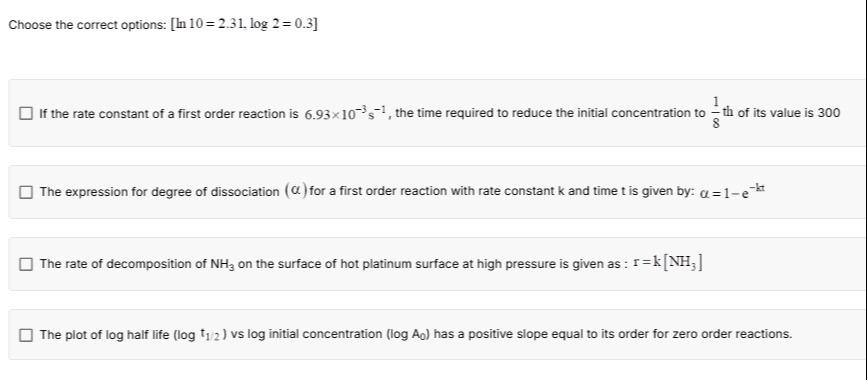Click the [ln 10 = 2.31, log 2 = 0.3] hint
Viewport: 867px width, 380px height.
(244, 24)
